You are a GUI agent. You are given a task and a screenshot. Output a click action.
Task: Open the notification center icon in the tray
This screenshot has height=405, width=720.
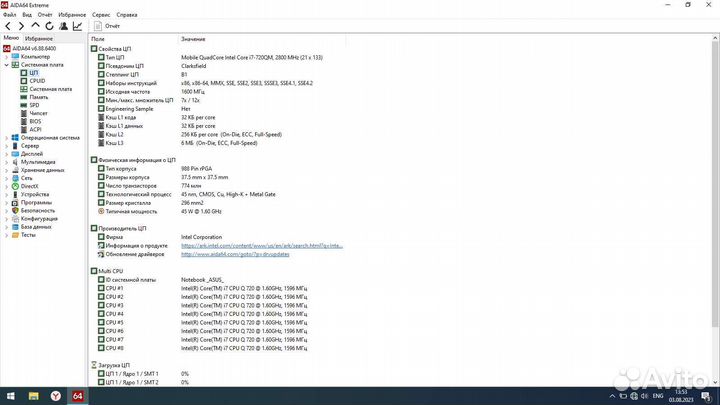[x=706, y=396]
